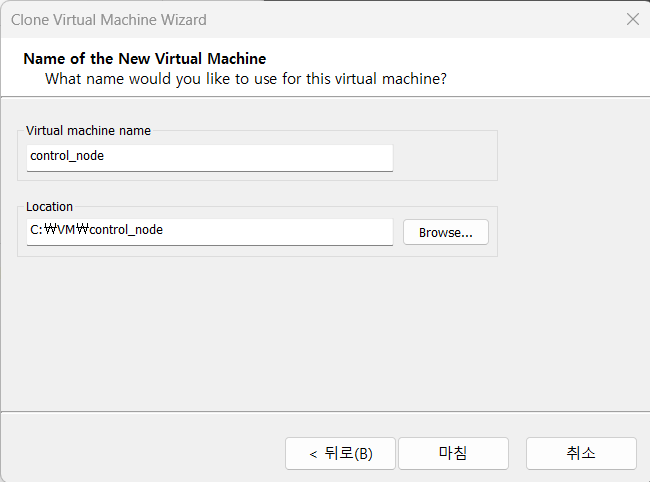
Task: Cancel the wizard with 취소 button
Action: coord(581,453)
